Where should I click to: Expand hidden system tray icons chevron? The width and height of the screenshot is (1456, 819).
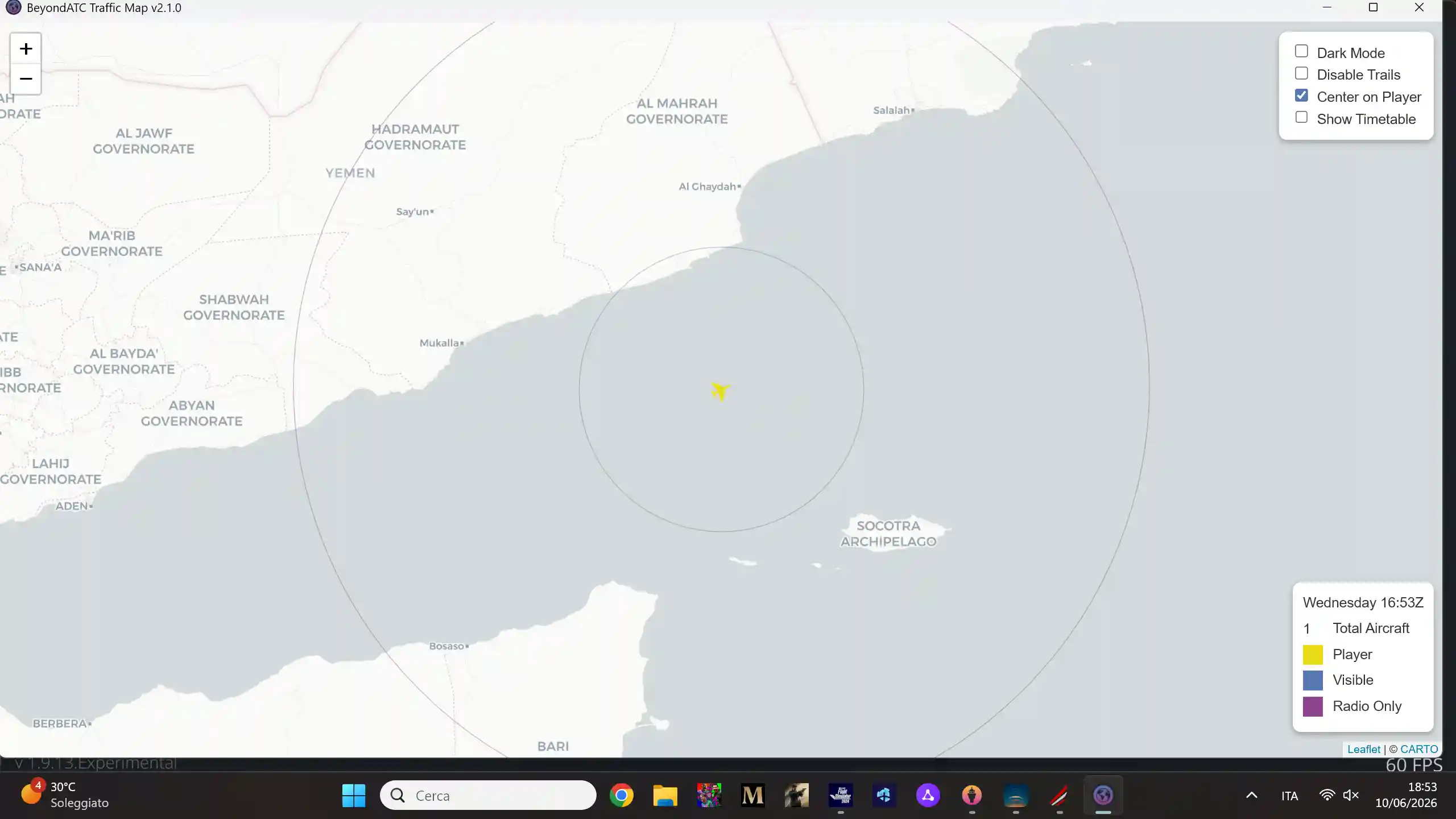click(x=1252, y=795)
